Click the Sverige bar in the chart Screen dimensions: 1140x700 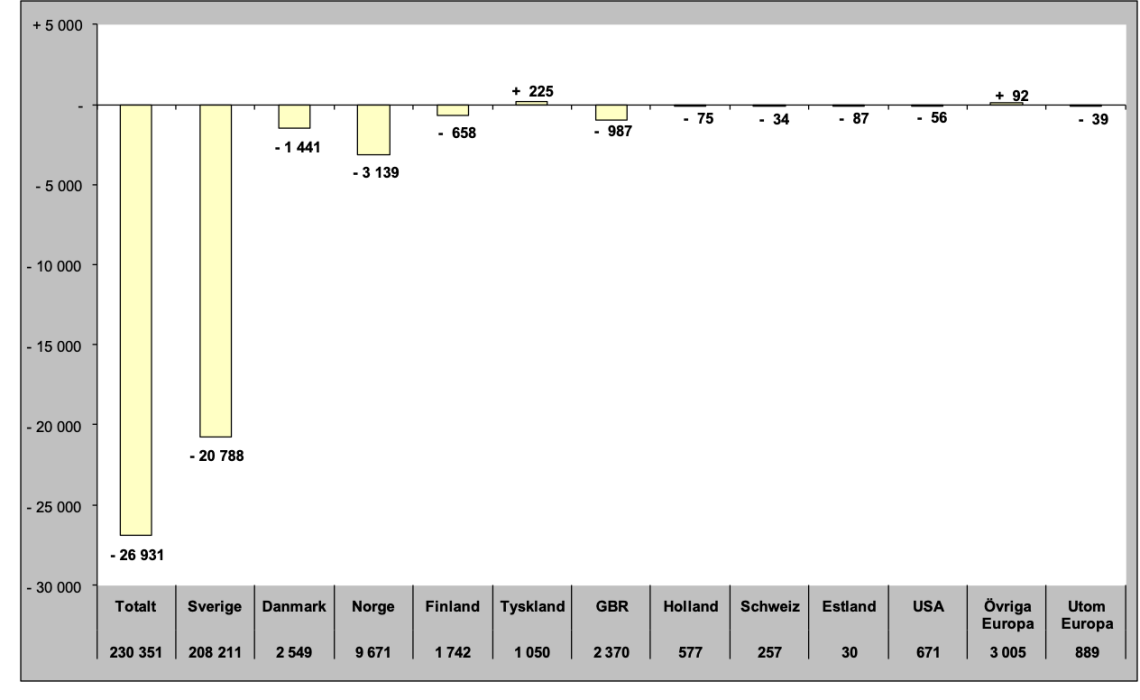pos(215,271)
